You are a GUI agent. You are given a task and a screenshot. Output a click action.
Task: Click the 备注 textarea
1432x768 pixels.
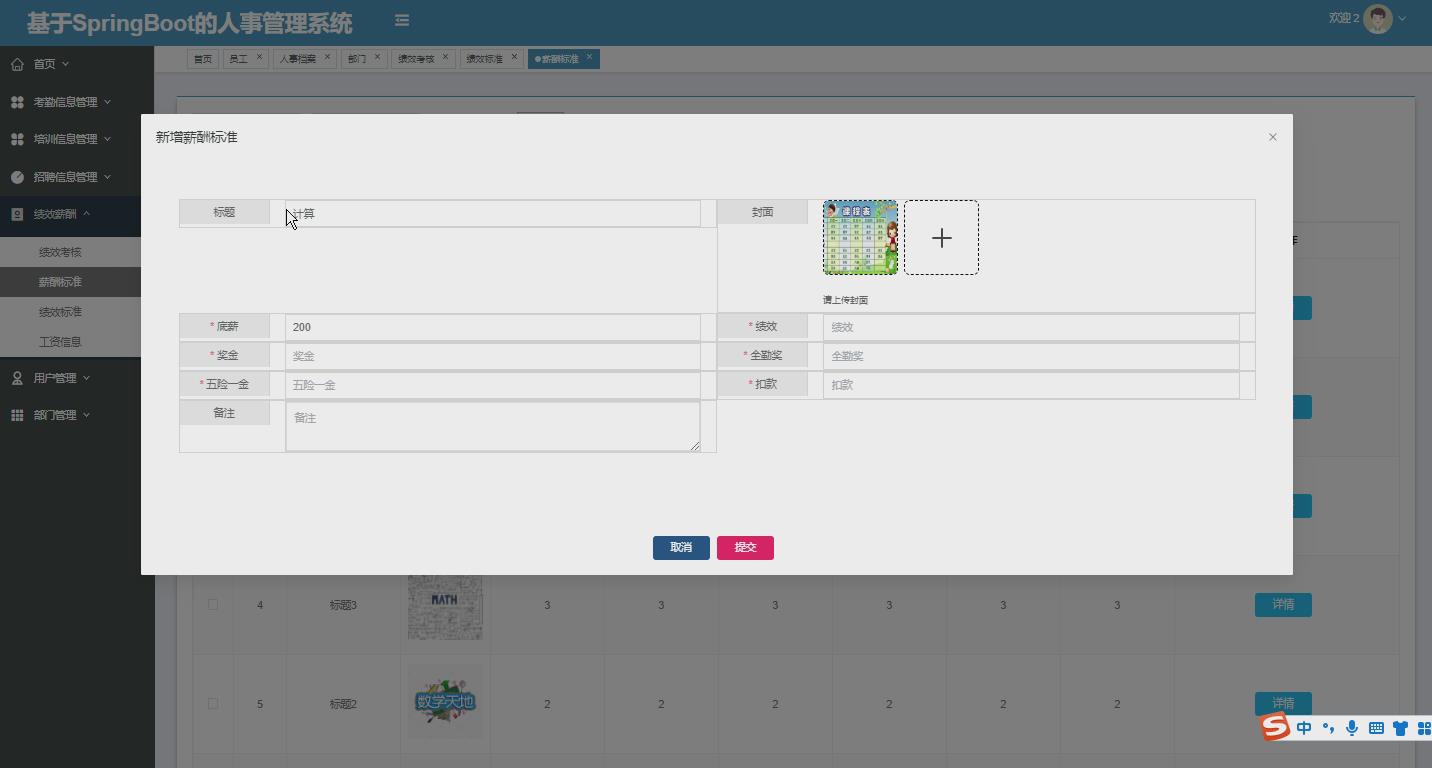(x=493, y=426)
